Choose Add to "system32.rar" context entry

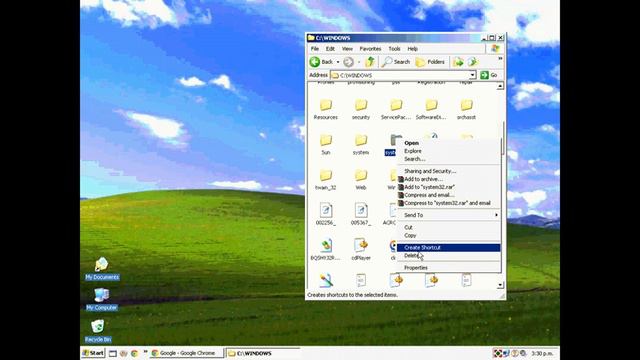(x=449, y=187)
